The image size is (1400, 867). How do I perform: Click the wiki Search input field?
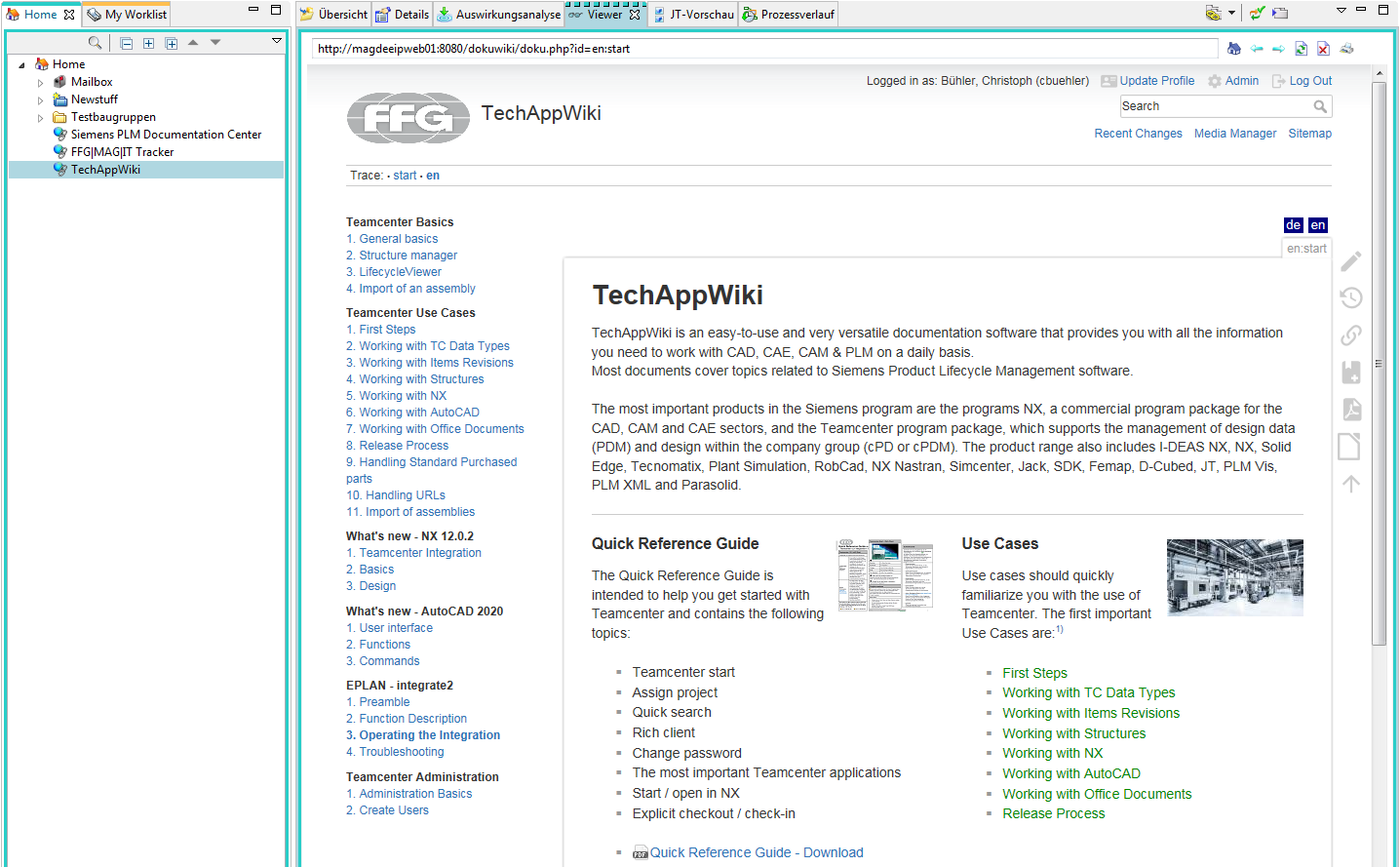[1214, 106]
